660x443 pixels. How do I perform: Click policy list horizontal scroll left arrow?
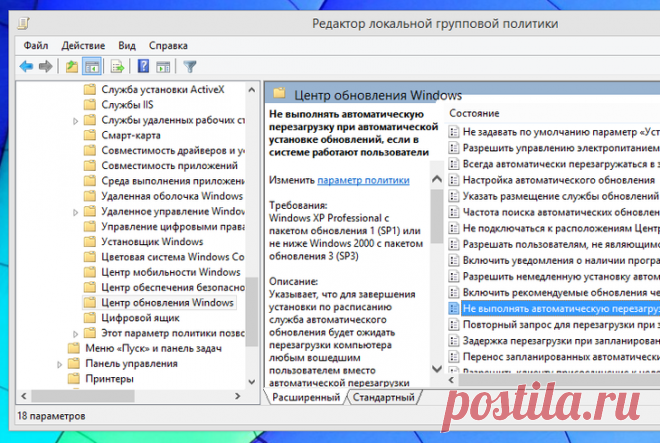[451, 380]
